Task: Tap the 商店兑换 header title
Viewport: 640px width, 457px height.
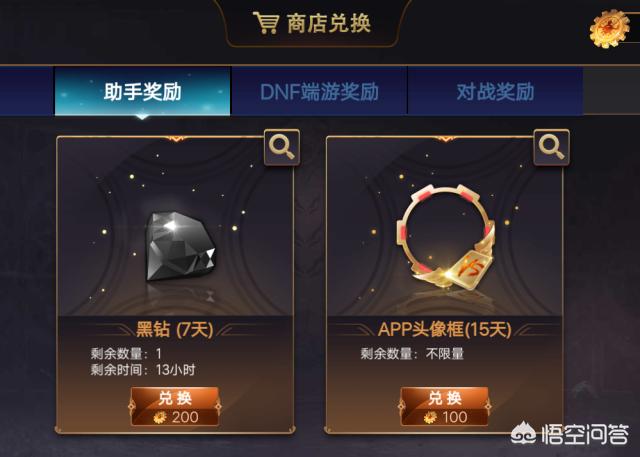Action: point(329,23)
